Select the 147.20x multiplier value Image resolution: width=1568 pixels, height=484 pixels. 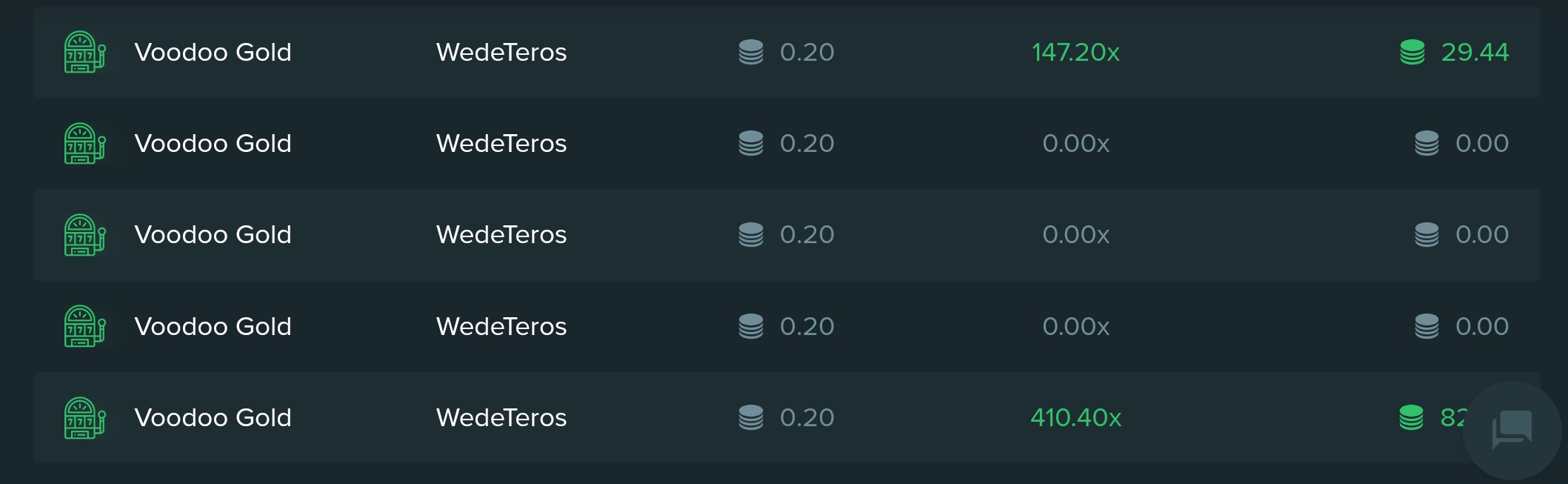[x=1075, y=52]
